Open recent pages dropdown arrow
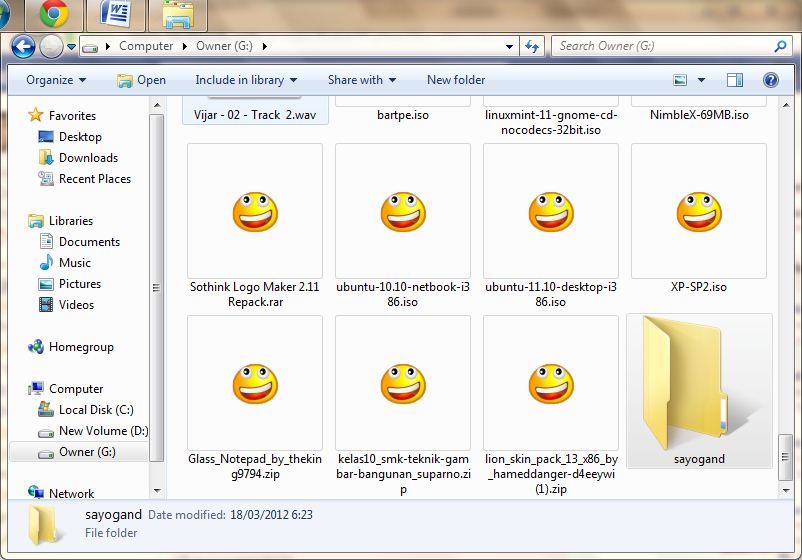Screen dimensions: 802x560 pyautogui.click(x=72, y=47)
